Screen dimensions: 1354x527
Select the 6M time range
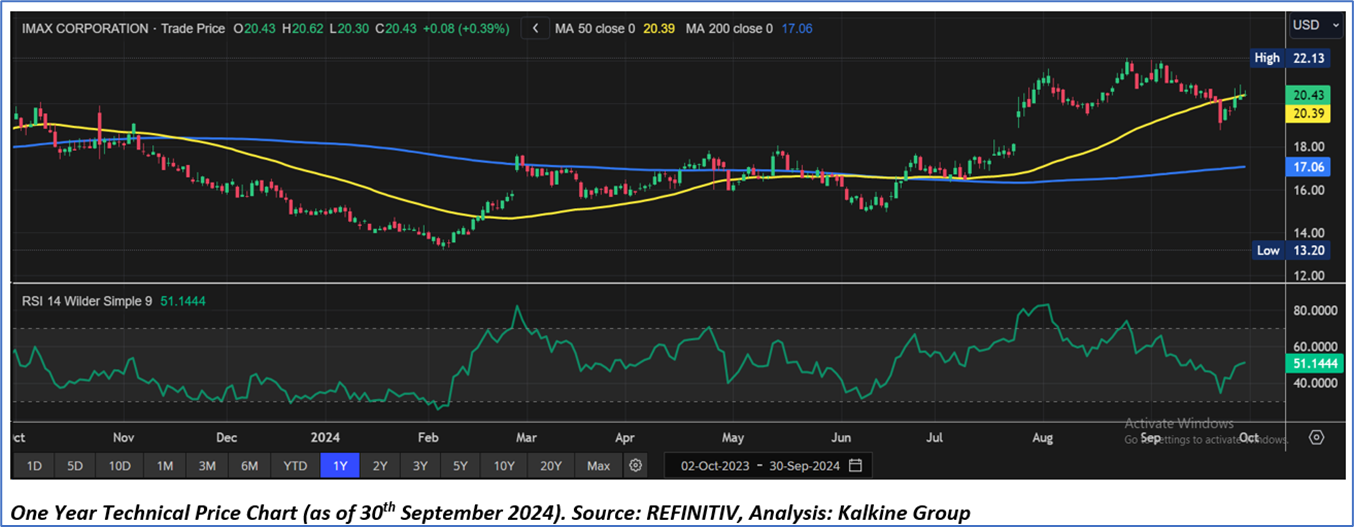(x=250, y=466)
